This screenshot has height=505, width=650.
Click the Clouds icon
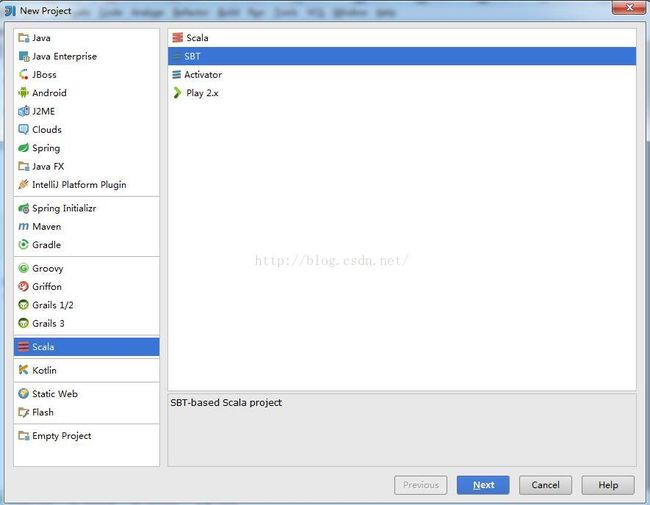pos(24,129)
